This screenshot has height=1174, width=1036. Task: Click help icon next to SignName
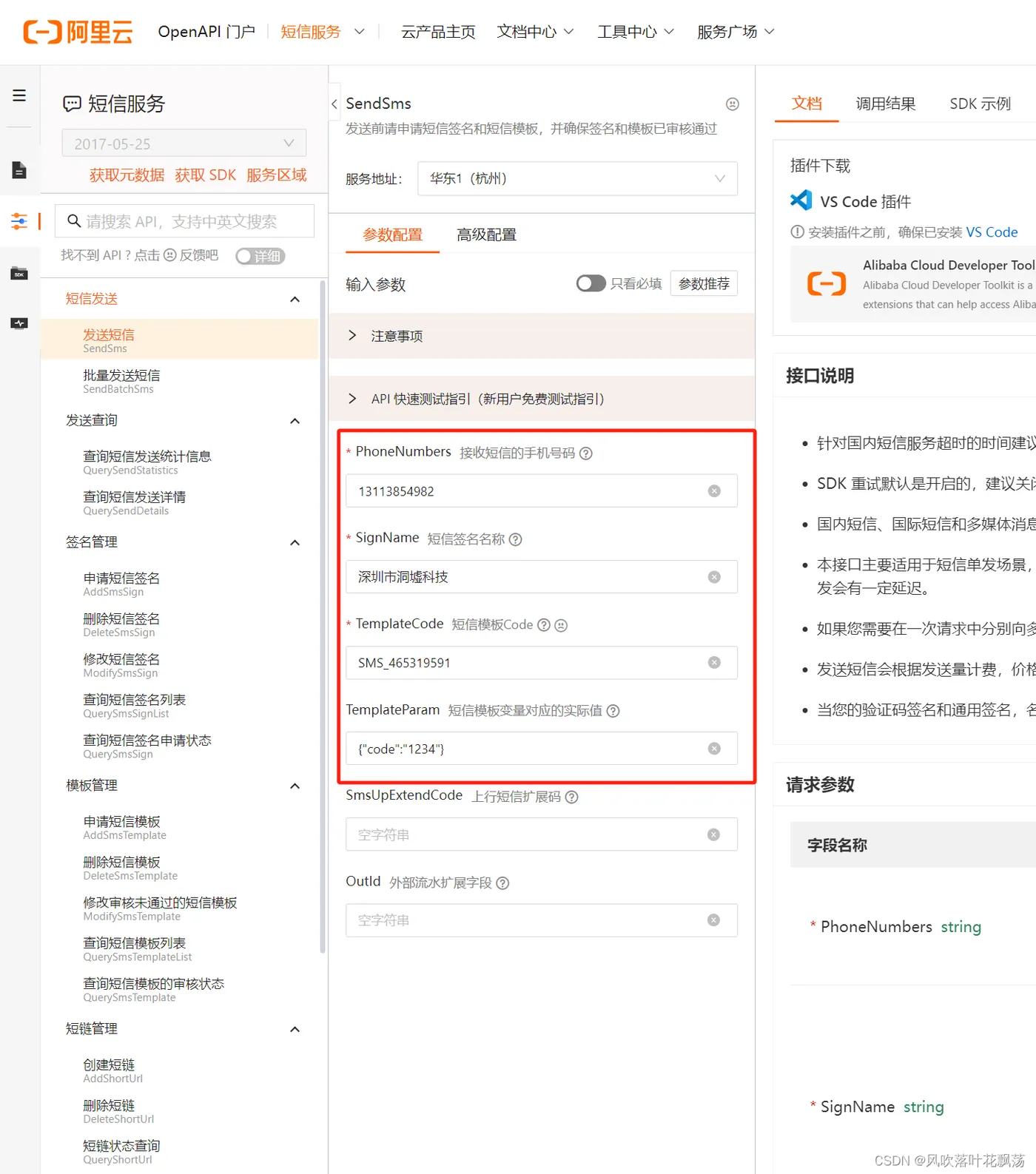[x=516, y=539]
